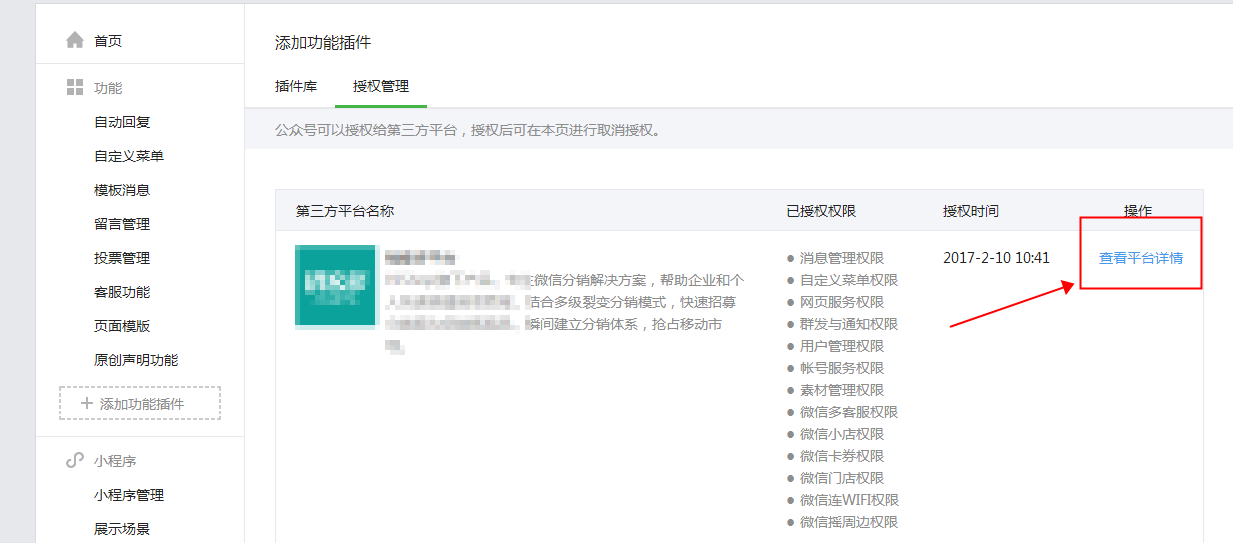Click the plus icon for adding plugins

pos(86,404)
